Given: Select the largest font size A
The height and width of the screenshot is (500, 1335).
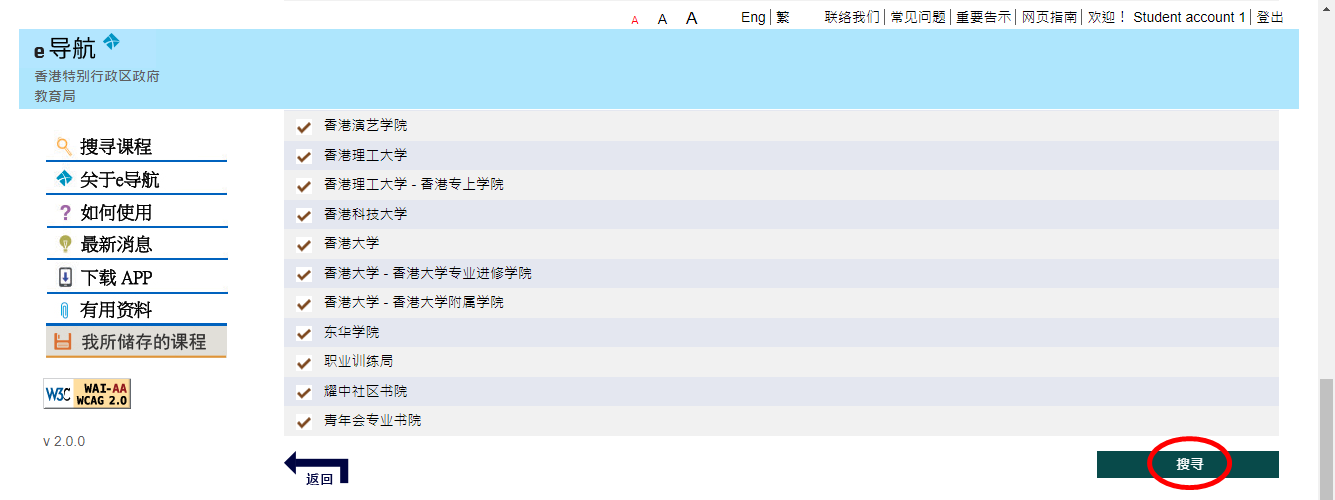Looking at the screenshot, I should pos(691,18).
